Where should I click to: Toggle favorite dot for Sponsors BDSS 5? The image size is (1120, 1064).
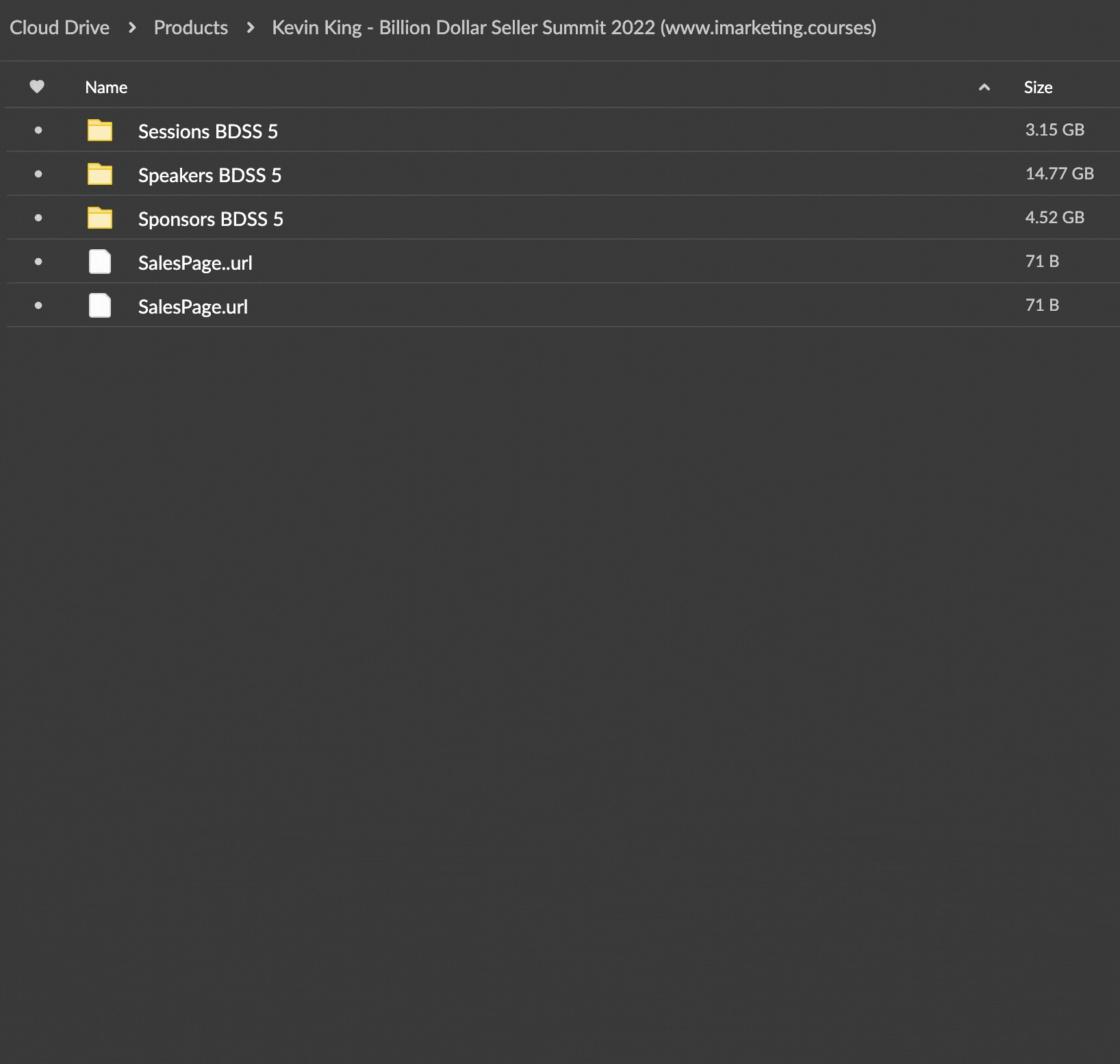[38, 218]
